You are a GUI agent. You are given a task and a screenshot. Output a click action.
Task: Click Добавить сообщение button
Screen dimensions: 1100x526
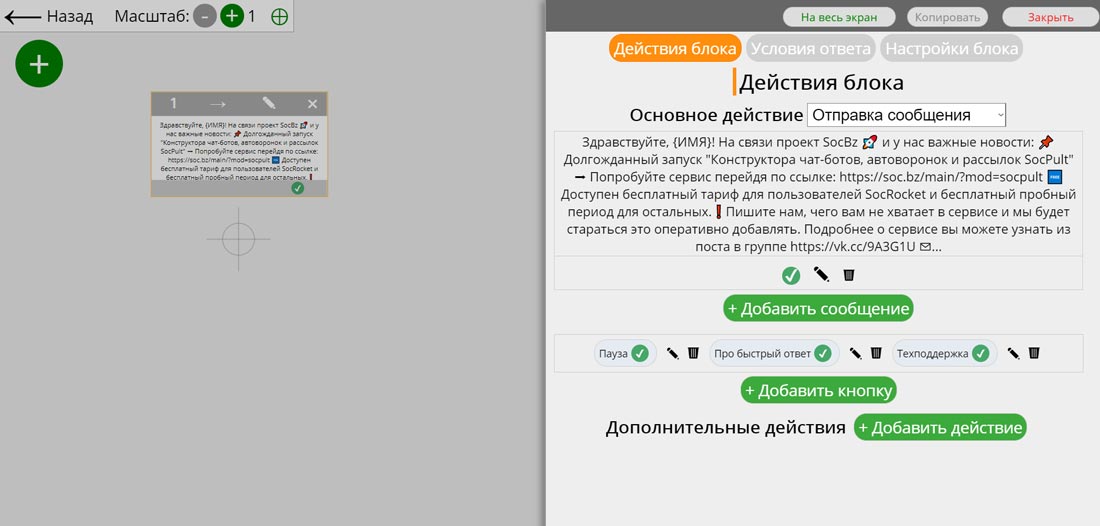[x=819, y=309]
